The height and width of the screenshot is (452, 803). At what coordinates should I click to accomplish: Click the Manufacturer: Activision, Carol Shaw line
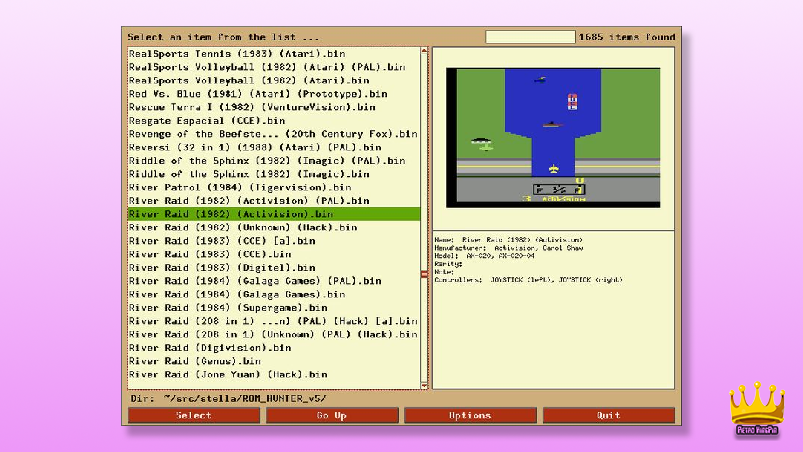[x=509, y=248]
